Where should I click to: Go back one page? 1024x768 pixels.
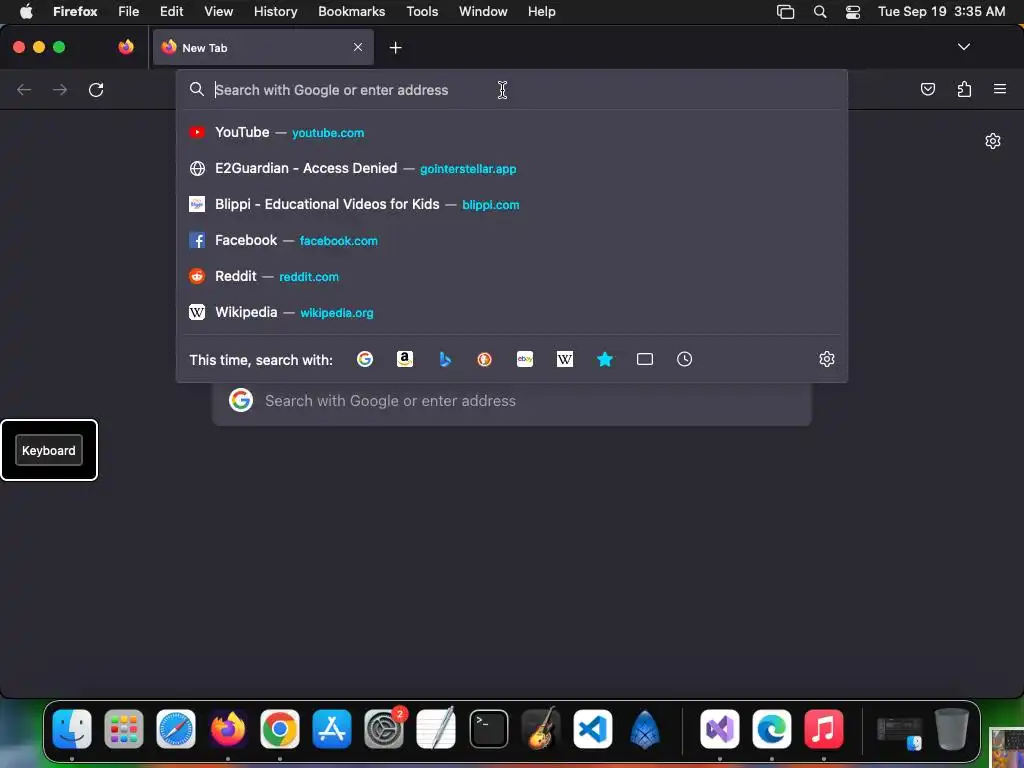click(x=24, y=89)
